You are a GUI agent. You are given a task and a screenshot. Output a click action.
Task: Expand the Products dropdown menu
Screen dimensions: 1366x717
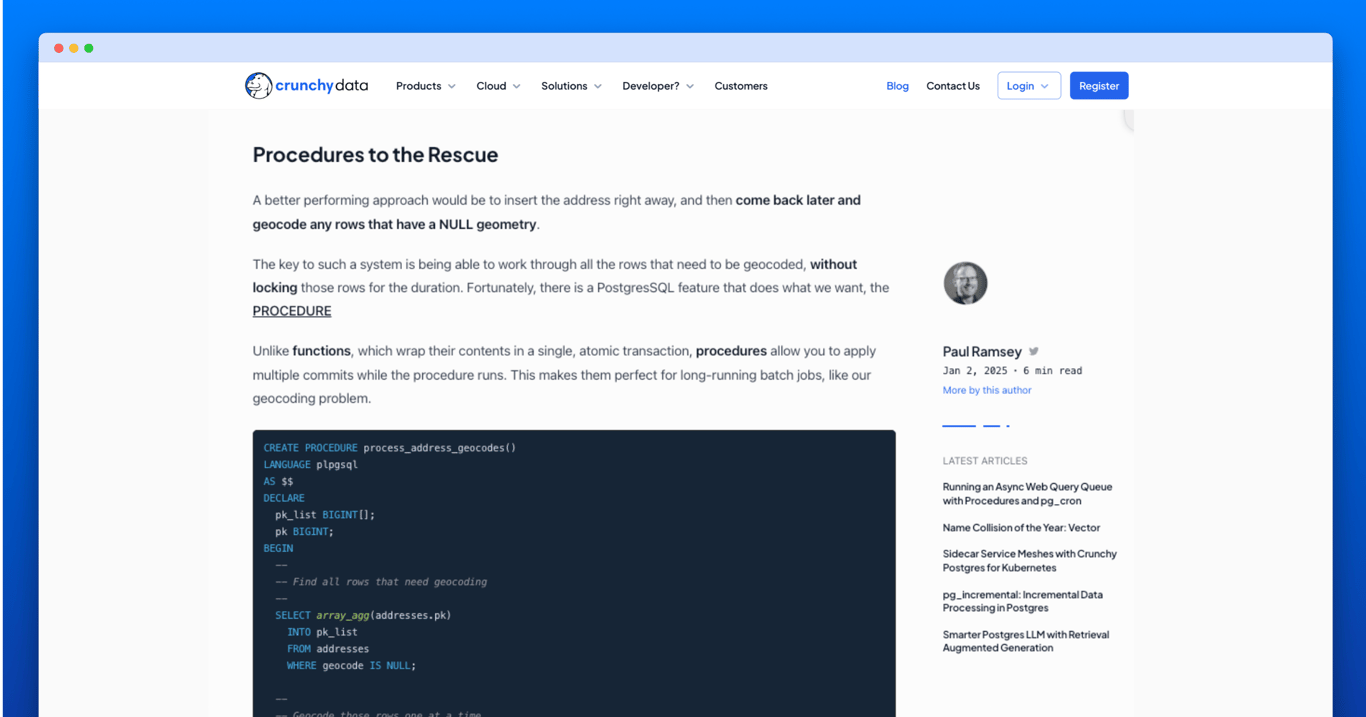point(426,86)
